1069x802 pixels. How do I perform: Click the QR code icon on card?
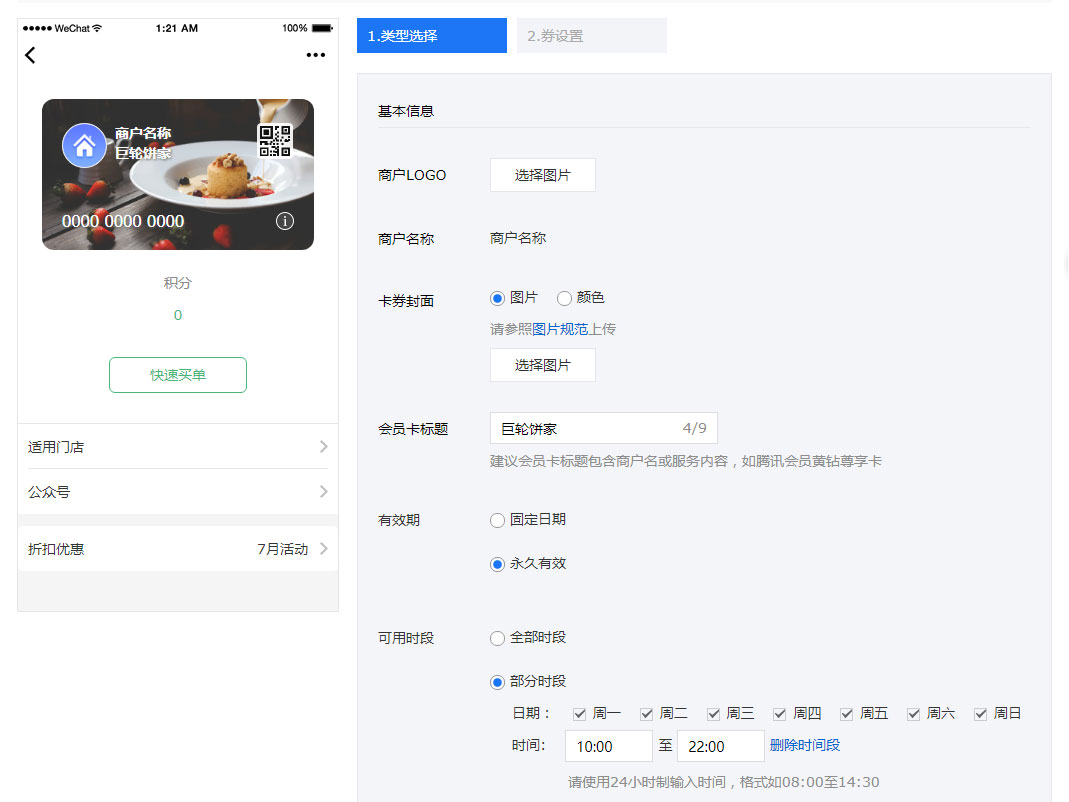pyautogui.click(x=275, y=141)
